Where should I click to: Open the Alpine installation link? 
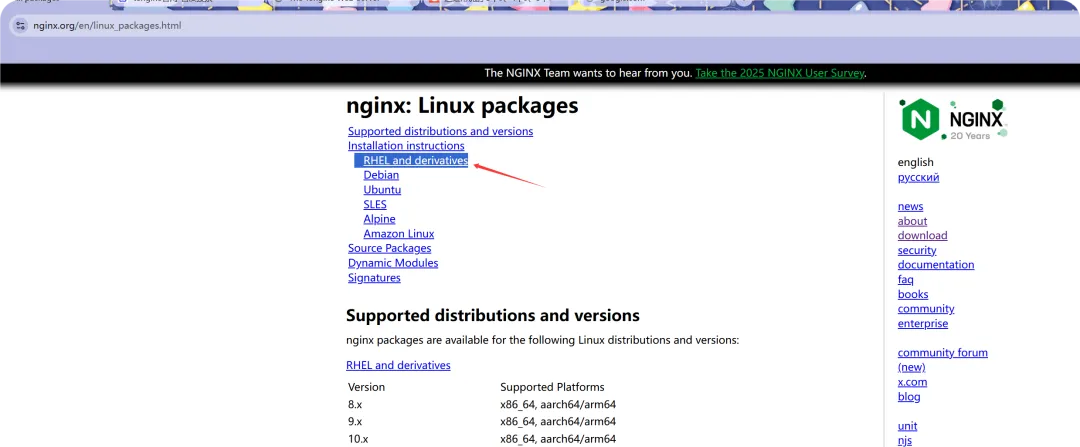click(380, 219)
